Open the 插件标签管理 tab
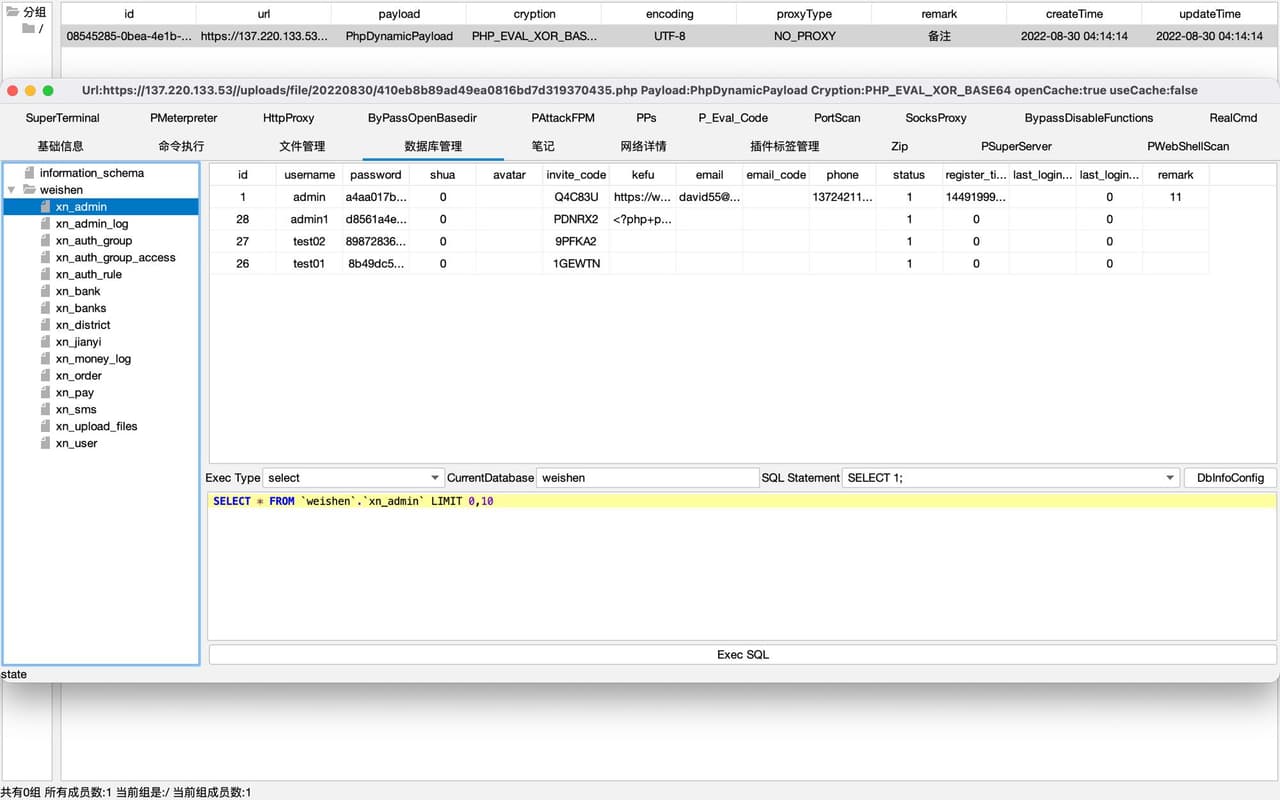 (x=785, y=146)
